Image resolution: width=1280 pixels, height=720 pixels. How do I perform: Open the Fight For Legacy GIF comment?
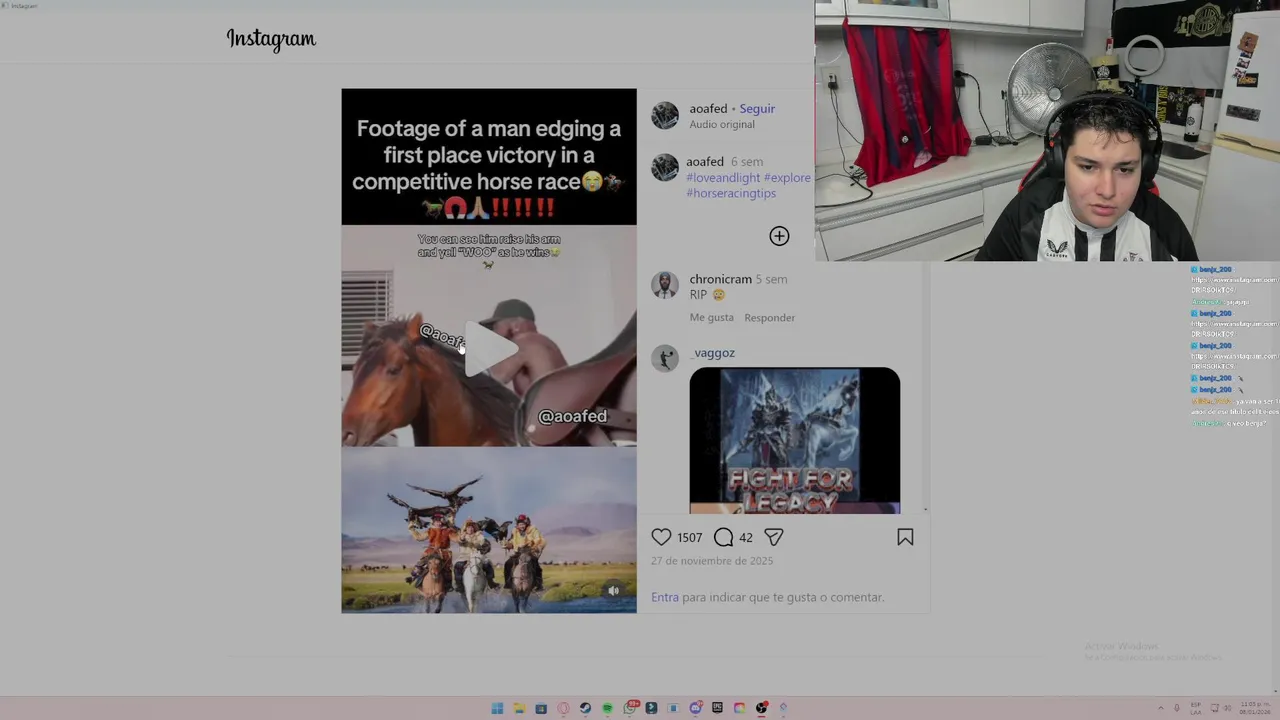click(x=795, y=440)
